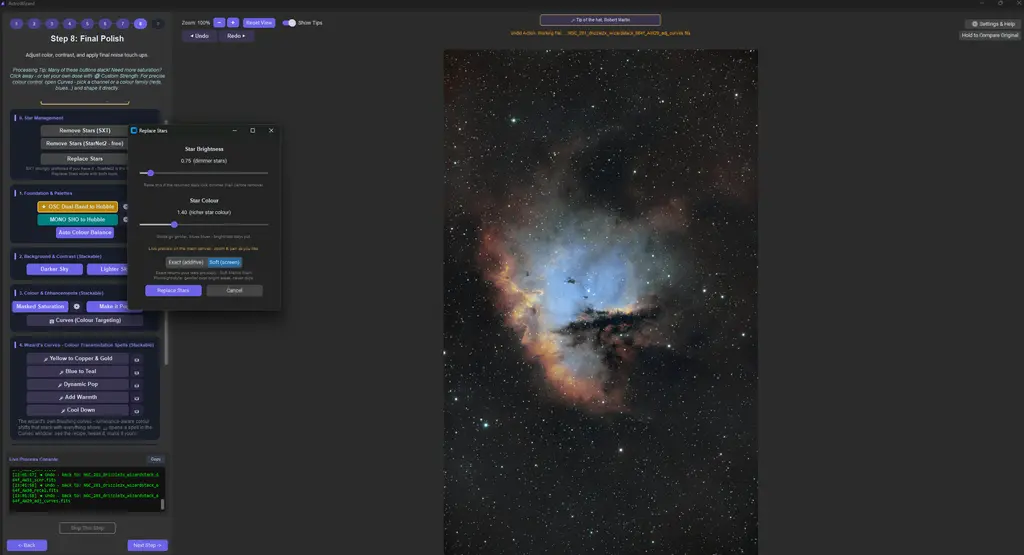Click the Star Colour slider handle
Image resolution: width=1024 pixels, height=555 pixels.
[x=174, y=225]
